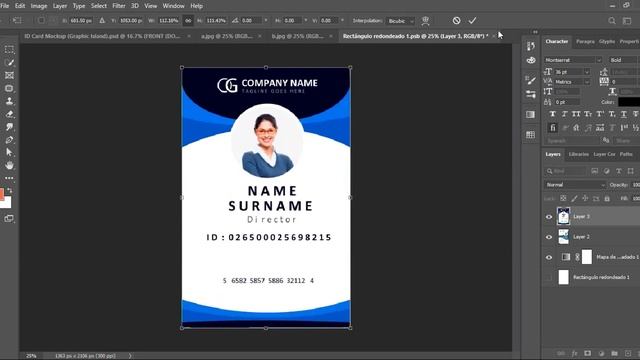640x360 pixels.
Task: Switch to ID Card Mockup document tab
Action: 102,36
